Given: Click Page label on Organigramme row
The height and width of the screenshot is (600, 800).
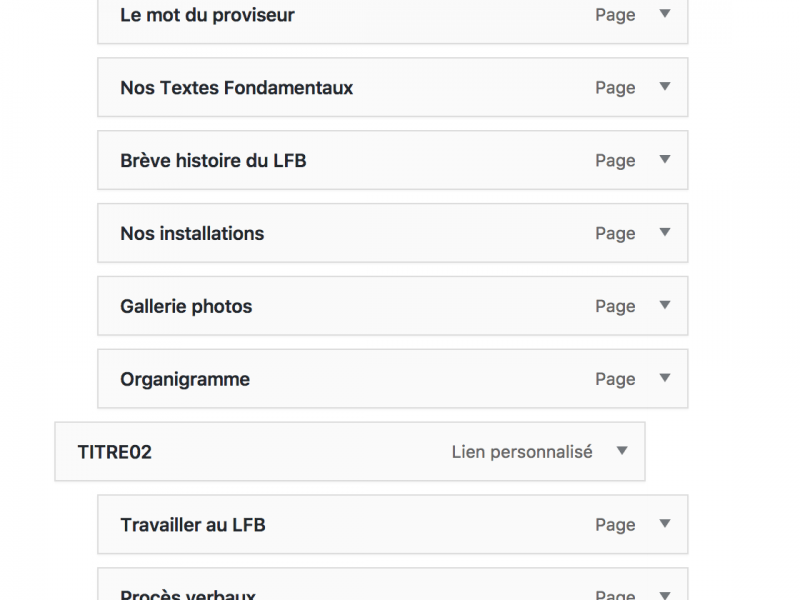Looking at the screenshot, I should pyautogui.click(x=615, y=380).
